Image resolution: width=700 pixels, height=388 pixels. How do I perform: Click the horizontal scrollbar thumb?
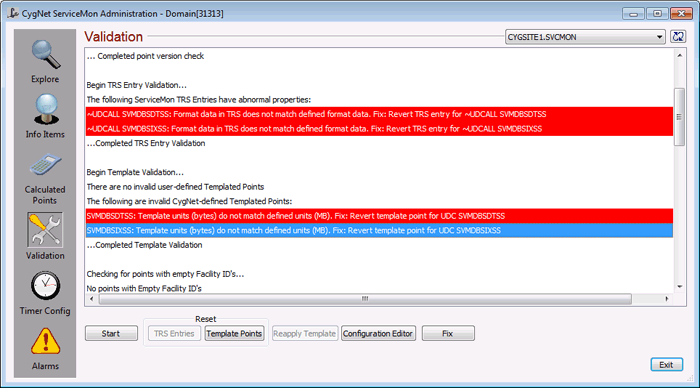[x=365, y=299]
